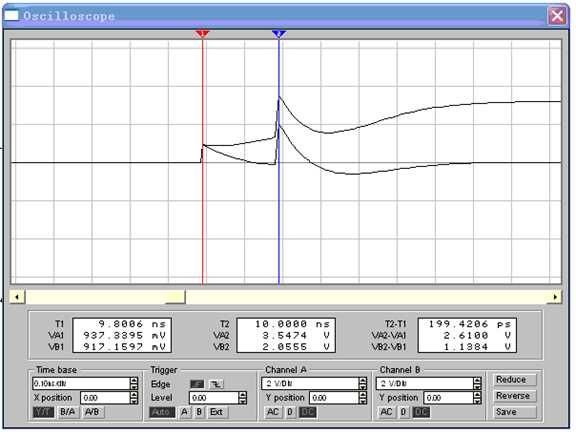Click the Oscilloscope title bar icon
Image resolution: width=576 pixels, height=434 pixels.
[11, 15]
